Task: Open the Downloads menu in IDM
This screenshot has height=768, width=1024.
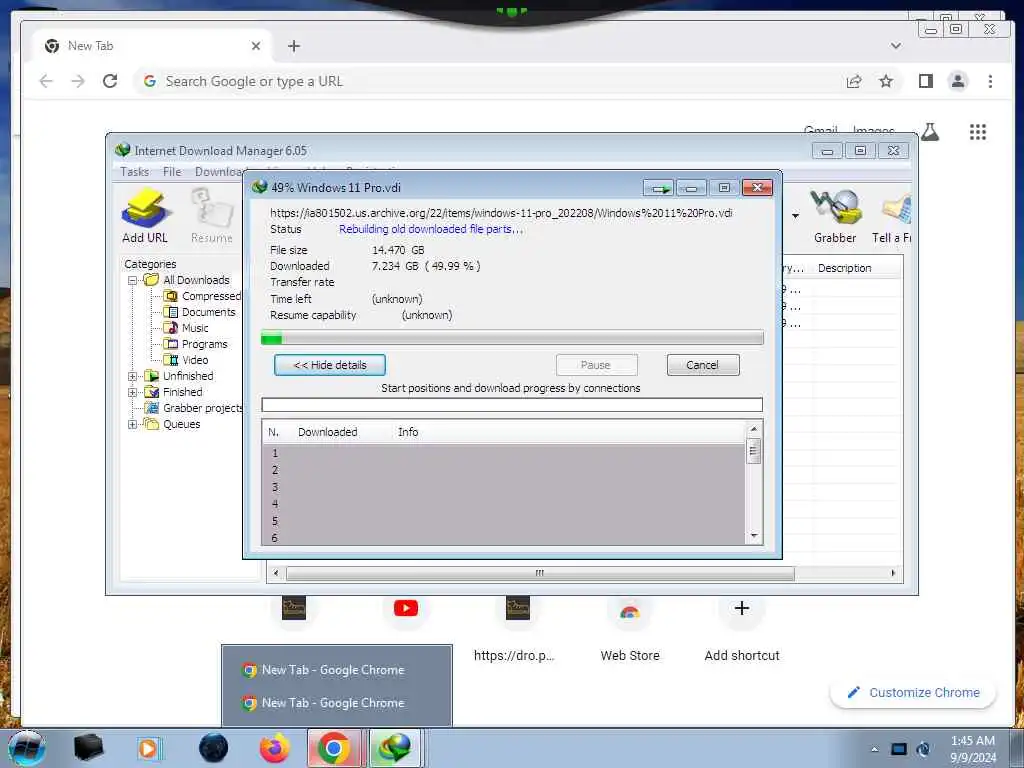Action: click(220, 172)
